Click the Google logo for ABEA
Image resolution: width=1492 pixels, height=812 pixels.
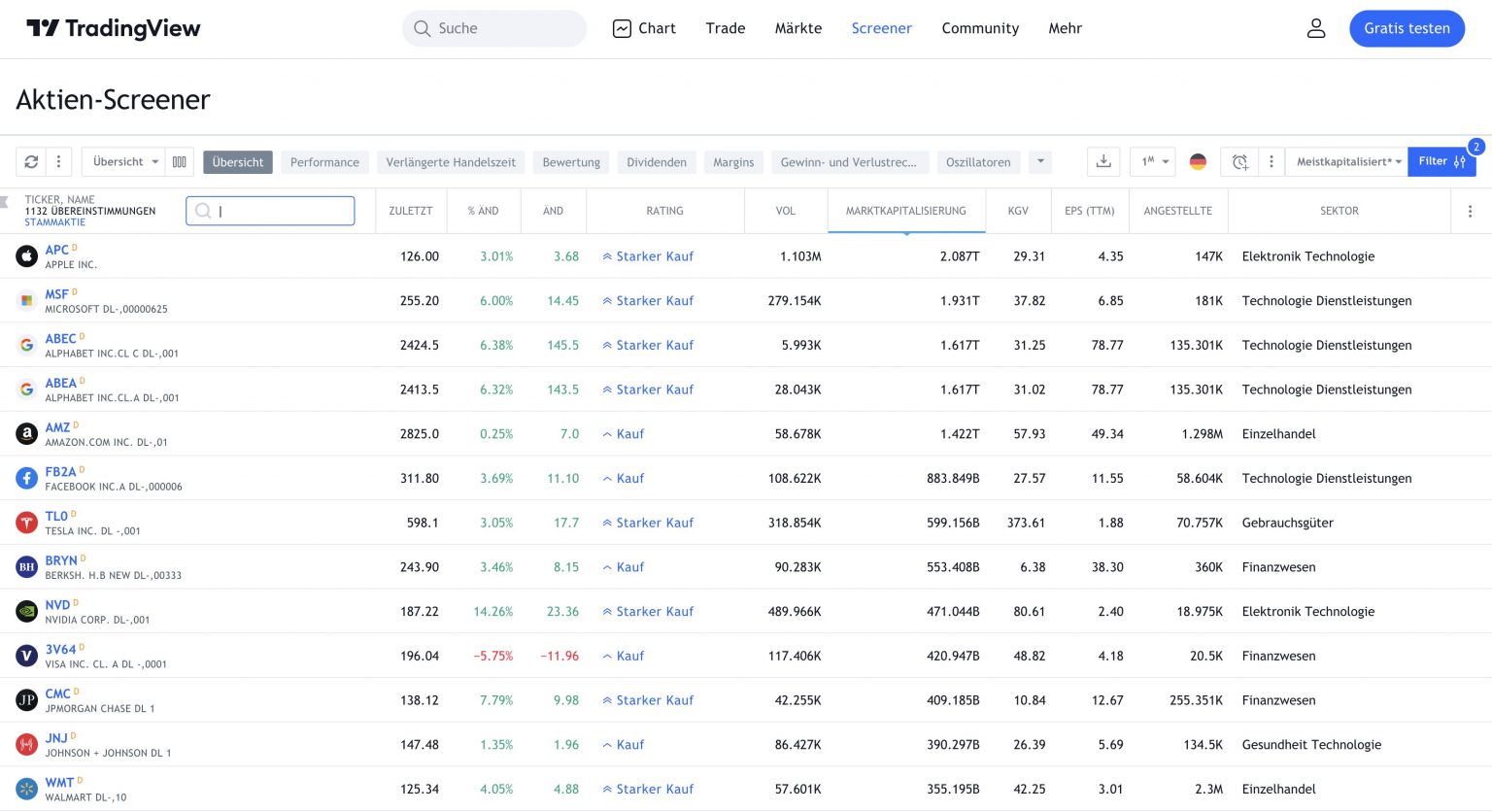click(27, 389)
